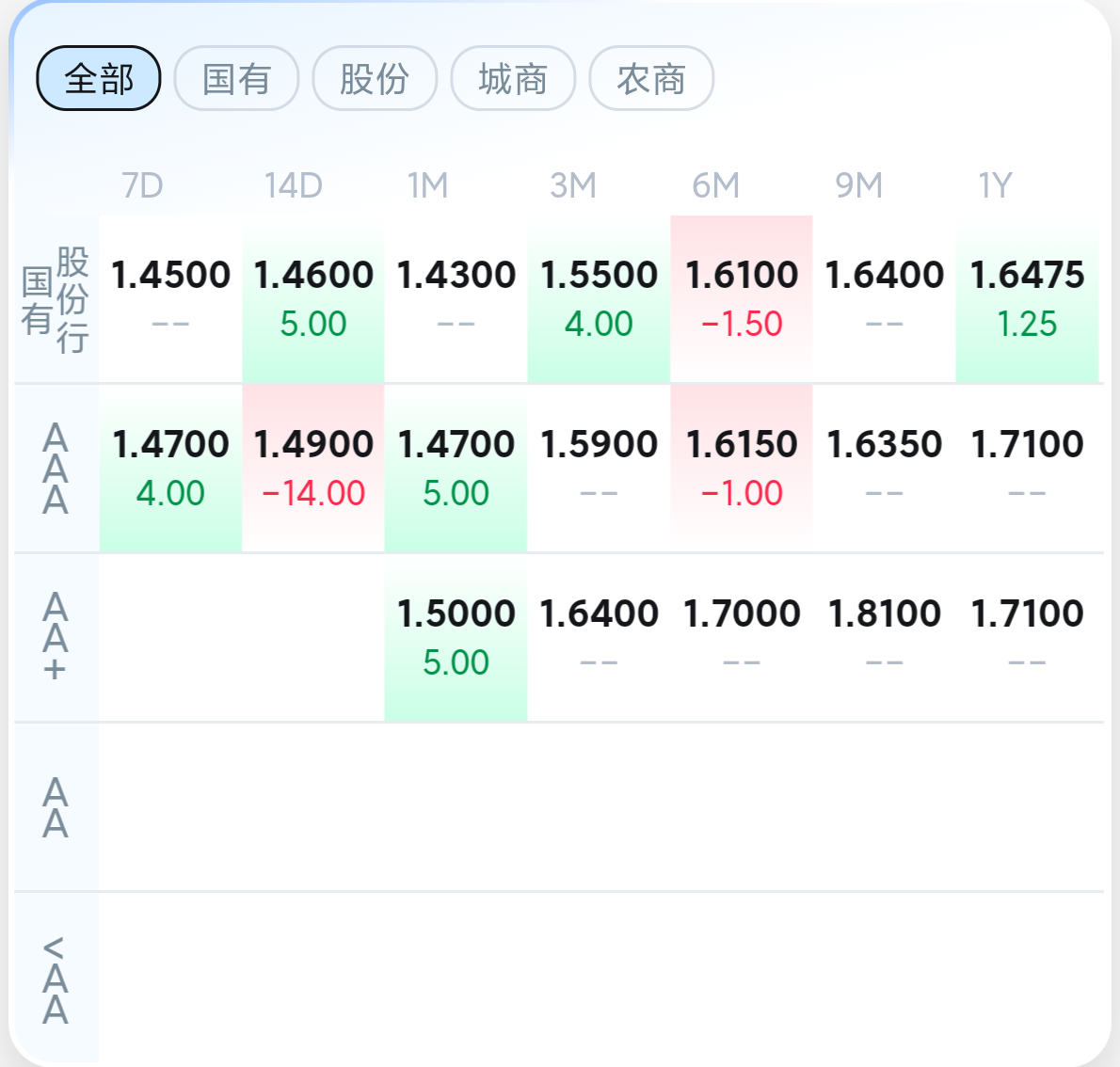Image resolution: width=1120 pixels, height=1067 pixels.
Task: Switch to the 股份 filter tab
Action: tap(375, 78)
